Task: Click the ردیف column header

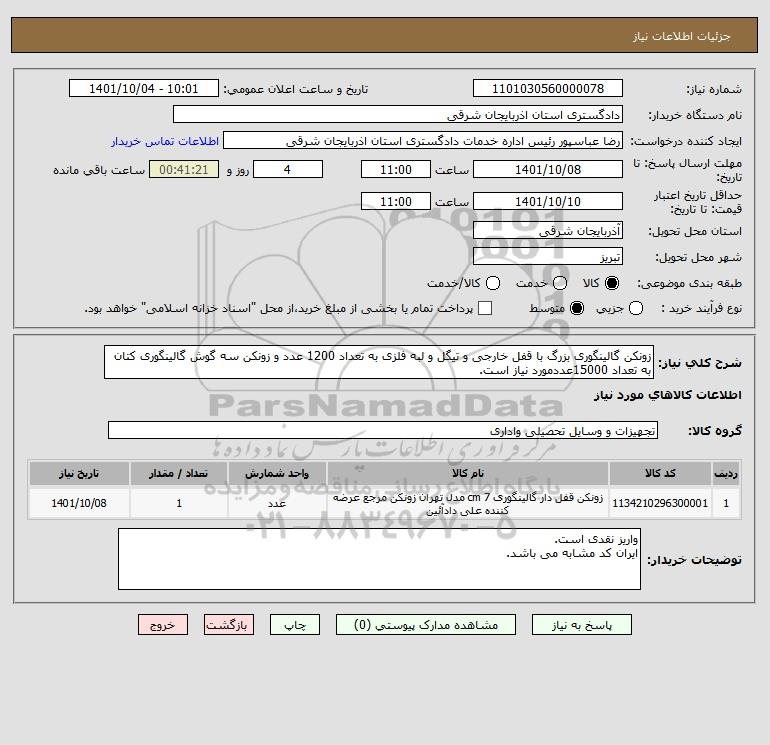Action: pyautogui.click(x=726, y=473)
